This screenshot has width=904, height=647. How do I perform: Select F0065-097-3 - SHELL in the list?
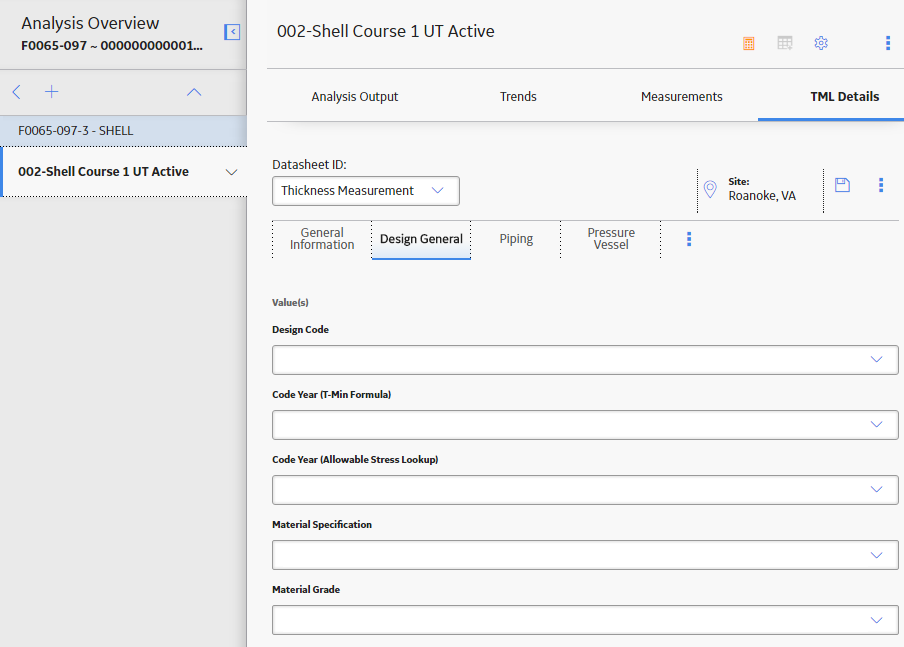(x=123, y=131)
